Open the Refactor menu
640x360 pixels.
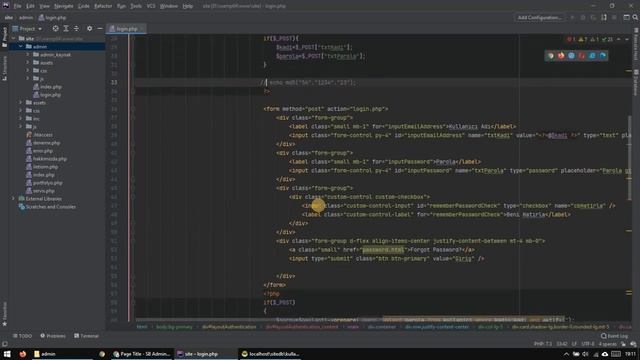pos(103,6)
